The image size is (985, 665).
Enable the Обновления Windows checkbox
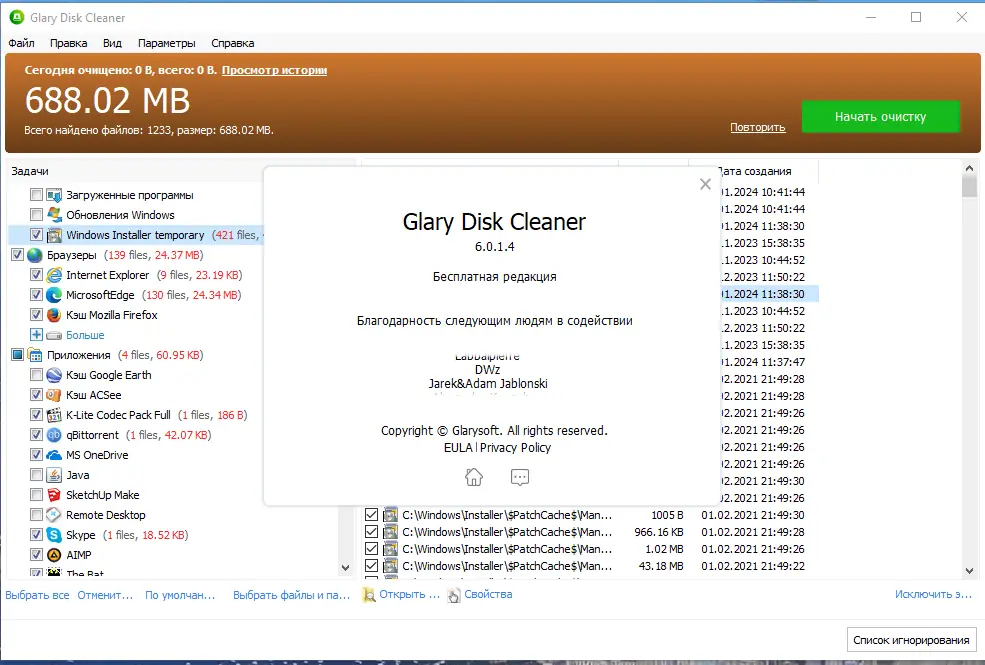pos(36,215)
